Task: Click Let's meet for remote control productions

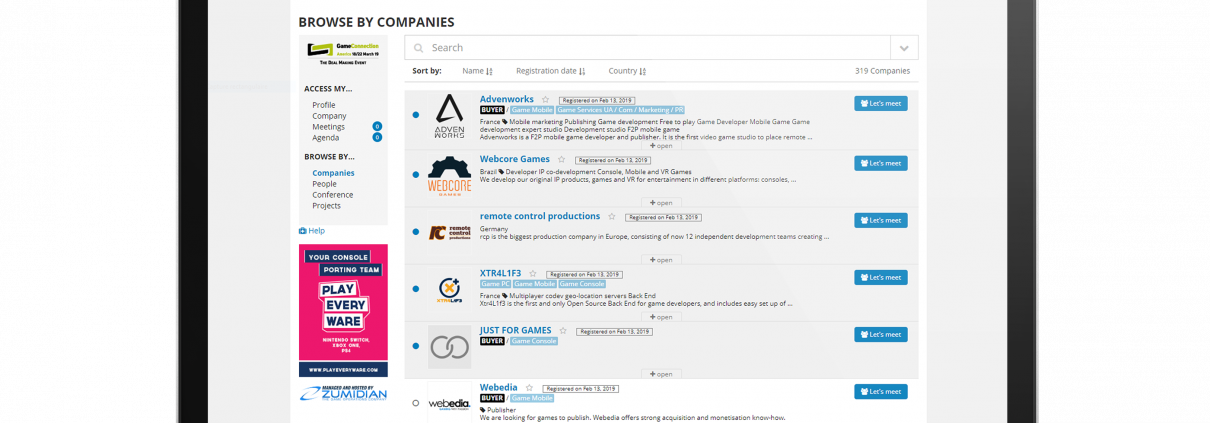Action: 881,220
